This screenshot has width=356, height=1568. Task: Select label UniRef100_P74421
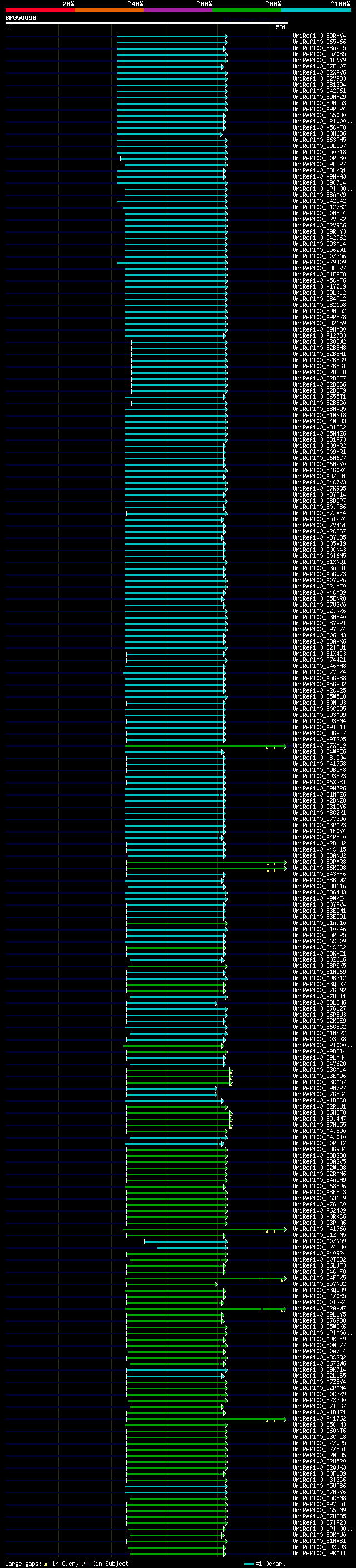[319, 660]
